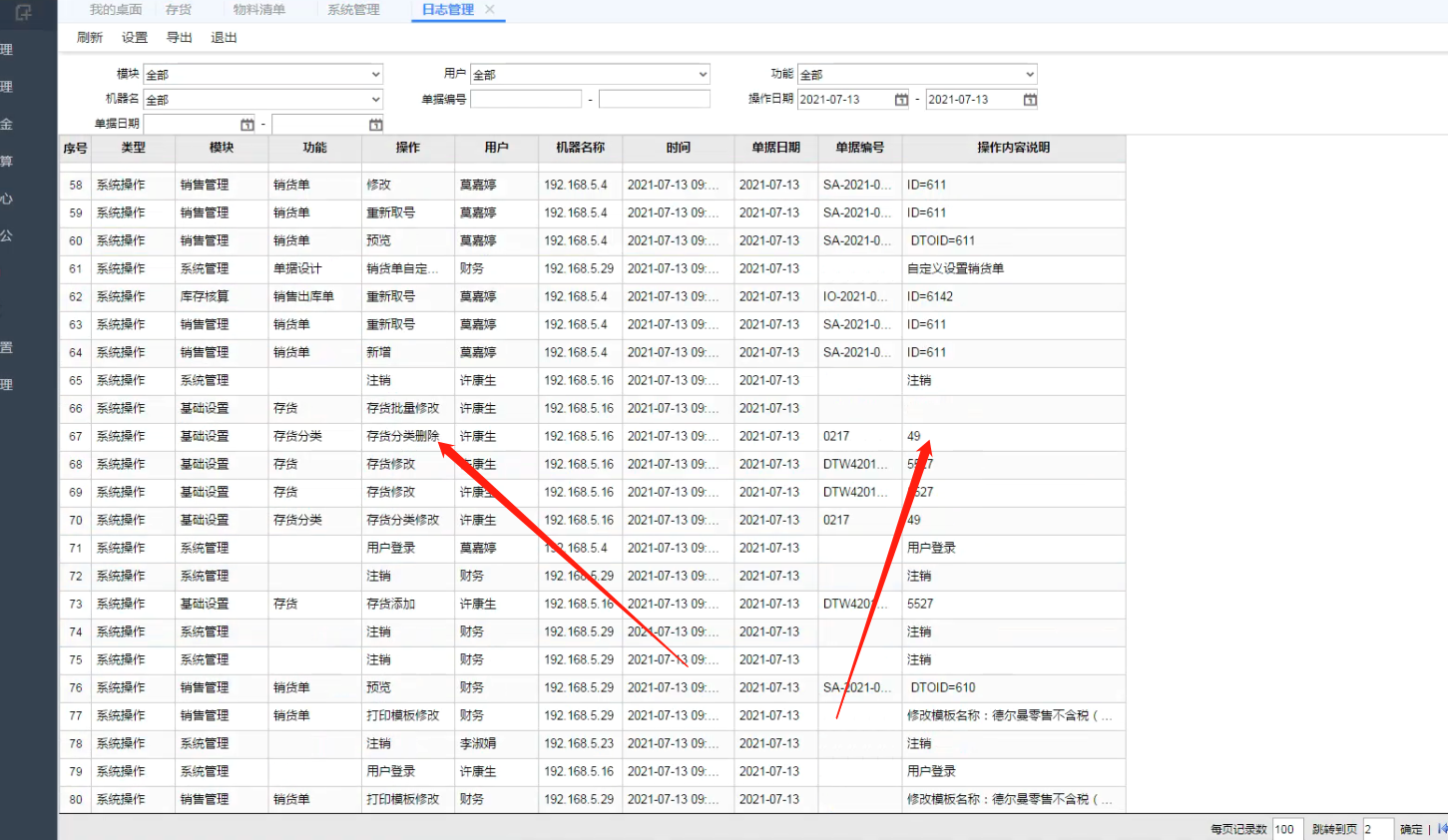This screenshot has height=840, width=1448.
Task: Click the 操作 column header
Action: (x=408, y=148)
